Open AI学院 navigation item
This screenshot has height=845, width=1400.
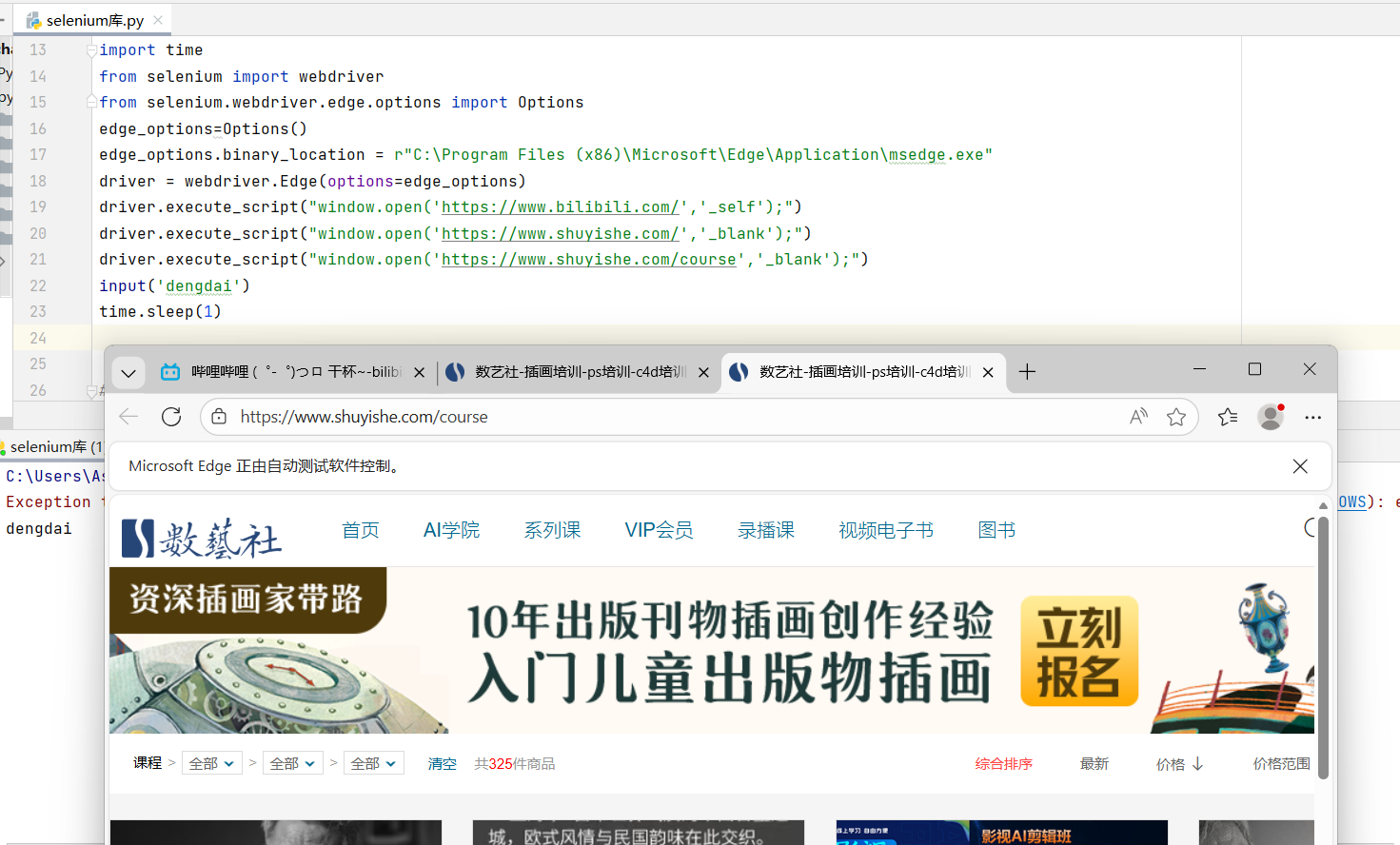coord(451,530)
